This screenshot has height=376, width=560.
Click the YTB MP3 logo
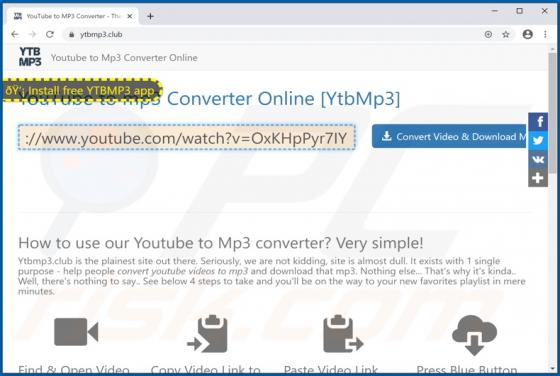pos(30,57)
